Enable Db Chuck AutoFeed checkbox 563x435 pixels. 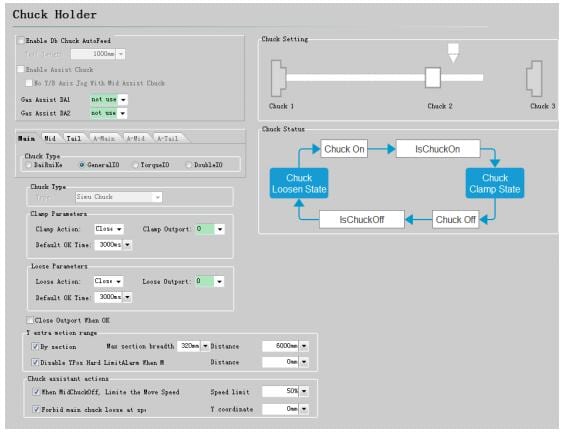point(22,41)
